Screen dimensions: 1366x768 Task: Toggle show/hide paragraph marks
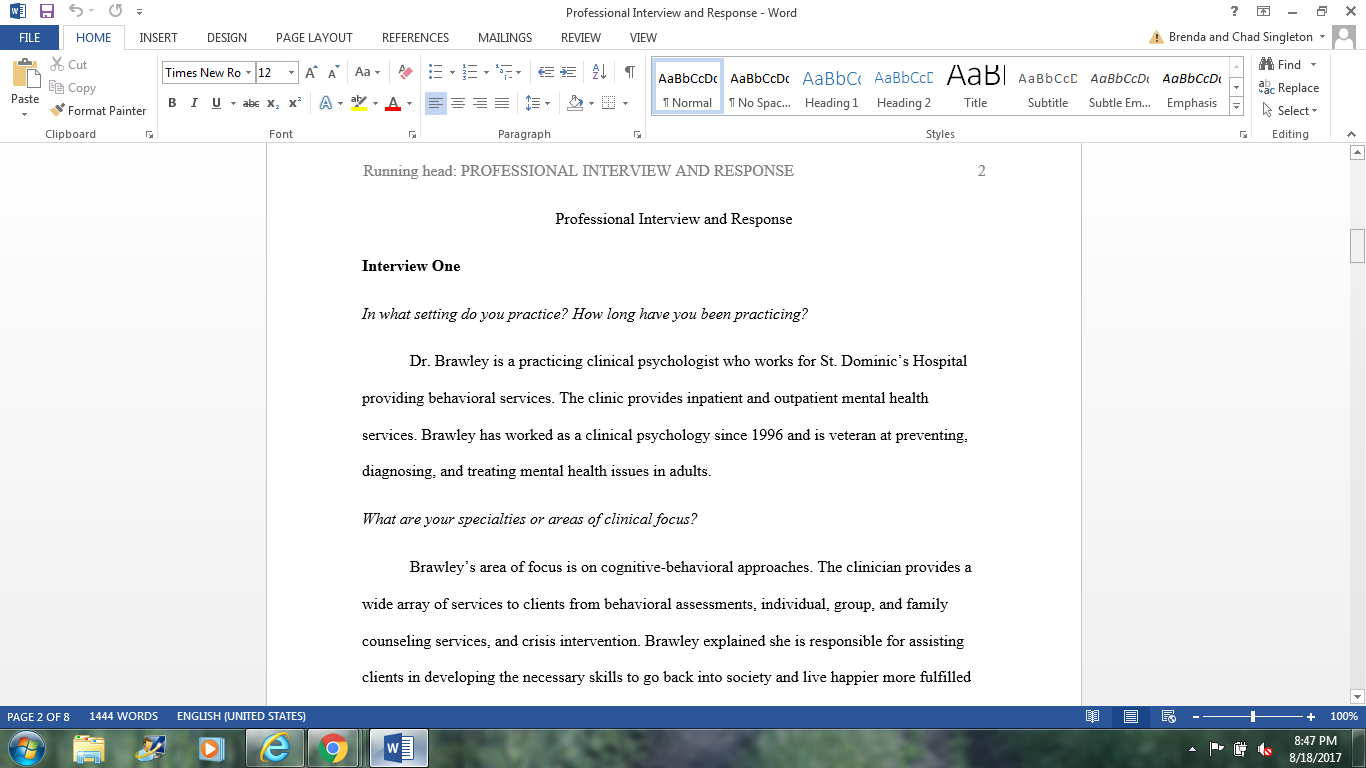[628, 71]
